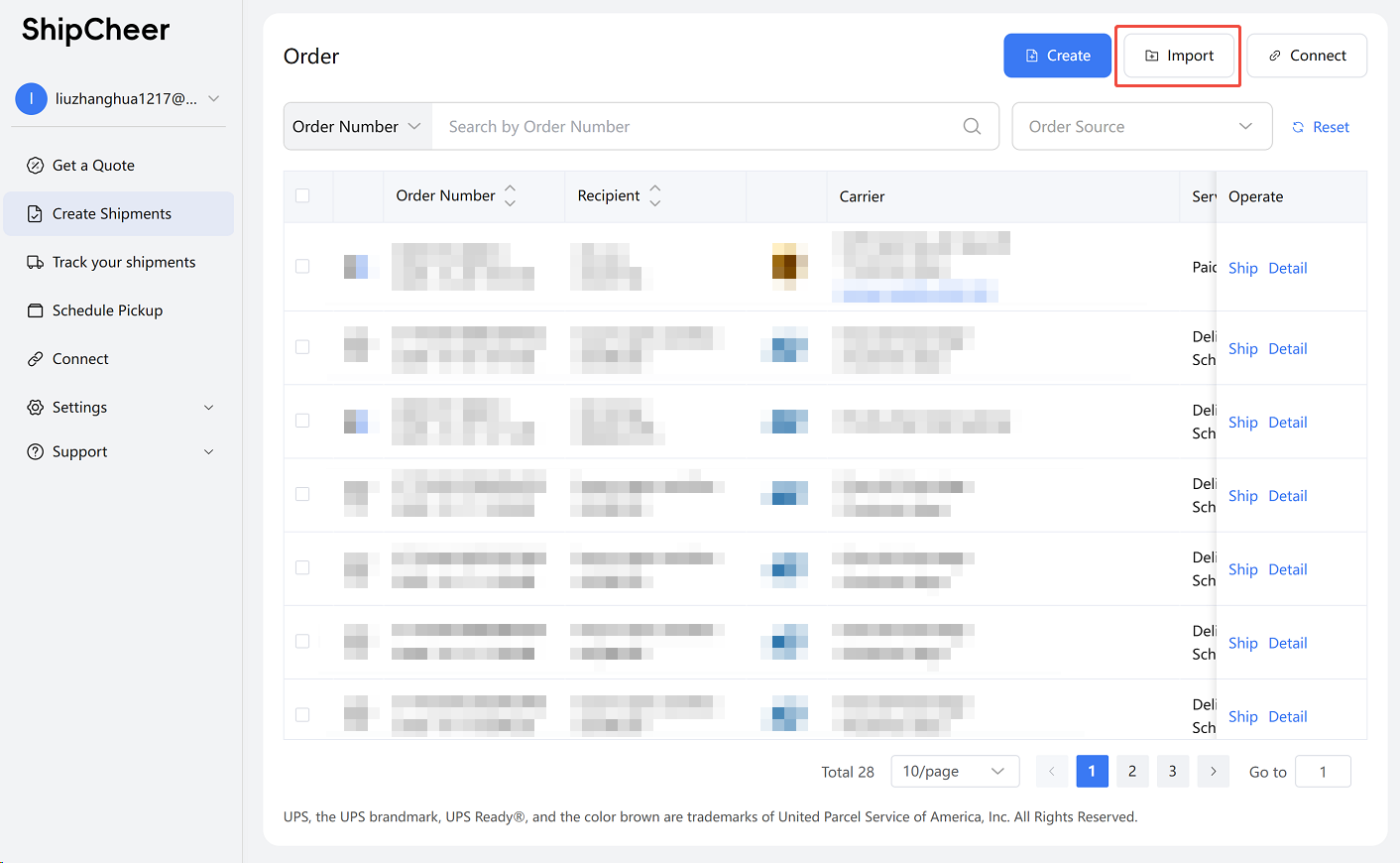Sort the Recipient column using arrows
This screenshot has width=1400, height=863.
pos(654,195)
